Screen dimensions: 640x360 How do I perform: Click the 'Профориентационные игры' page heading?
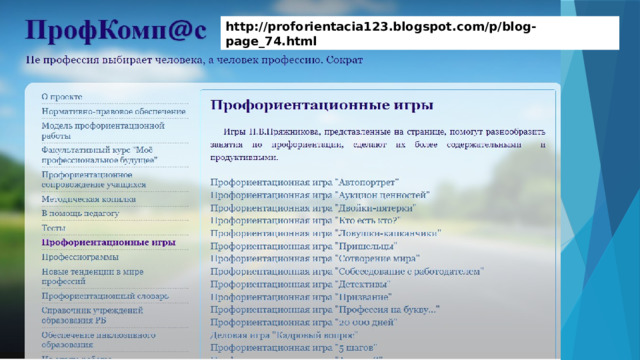[x=322, y=105]
